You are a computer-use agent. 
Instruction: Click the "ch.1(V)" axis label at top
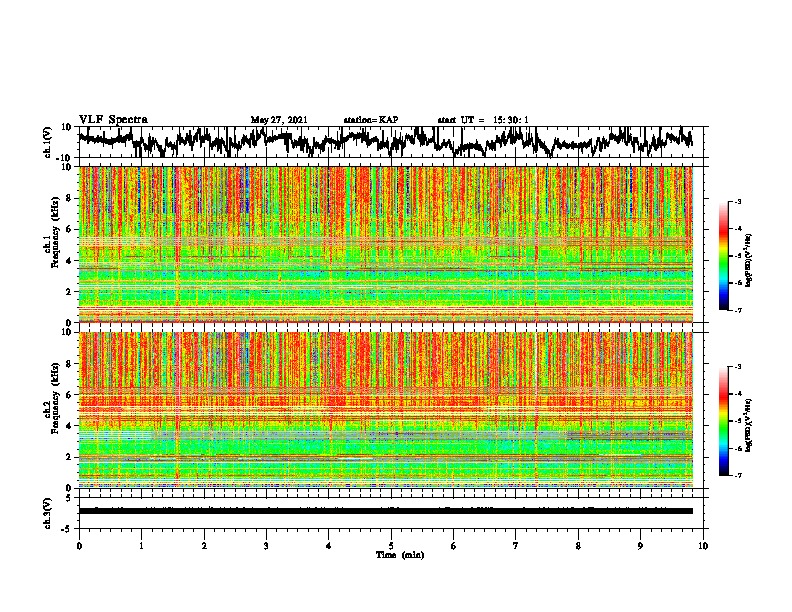[x=48, y=142]
